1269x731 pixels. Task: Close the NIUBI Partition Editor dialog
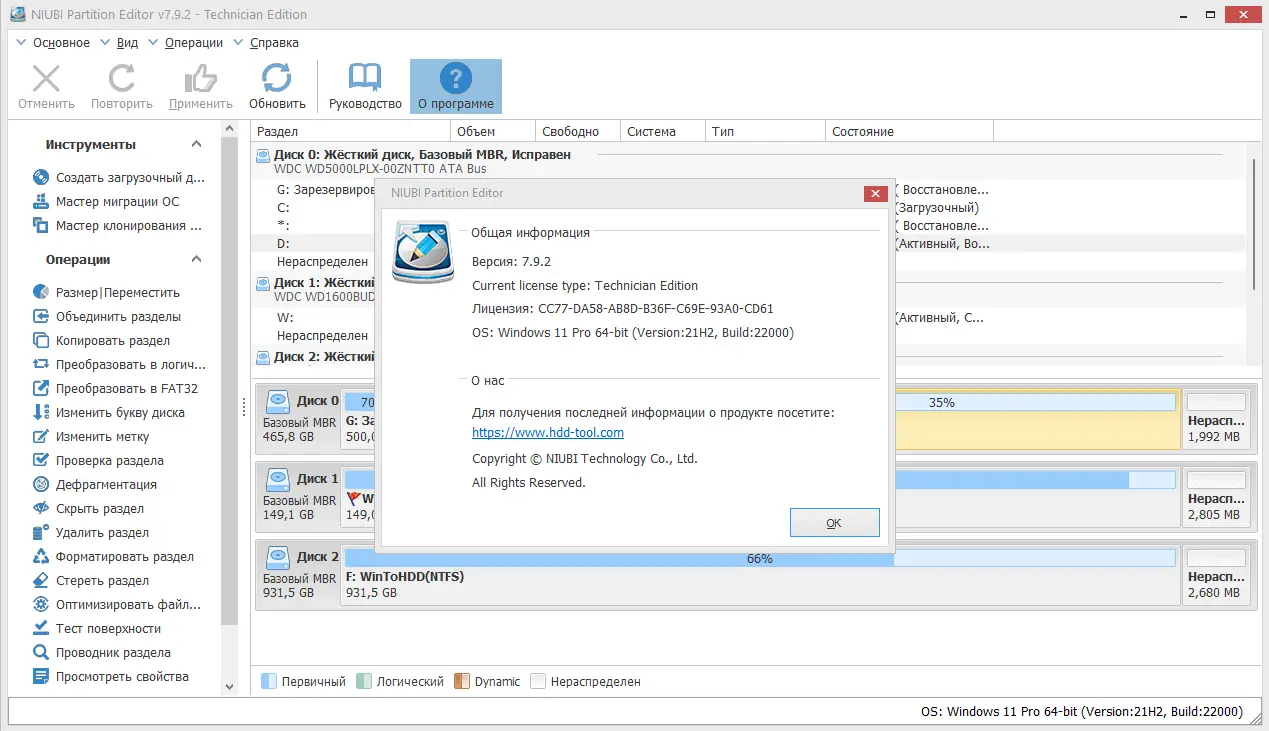875,193
